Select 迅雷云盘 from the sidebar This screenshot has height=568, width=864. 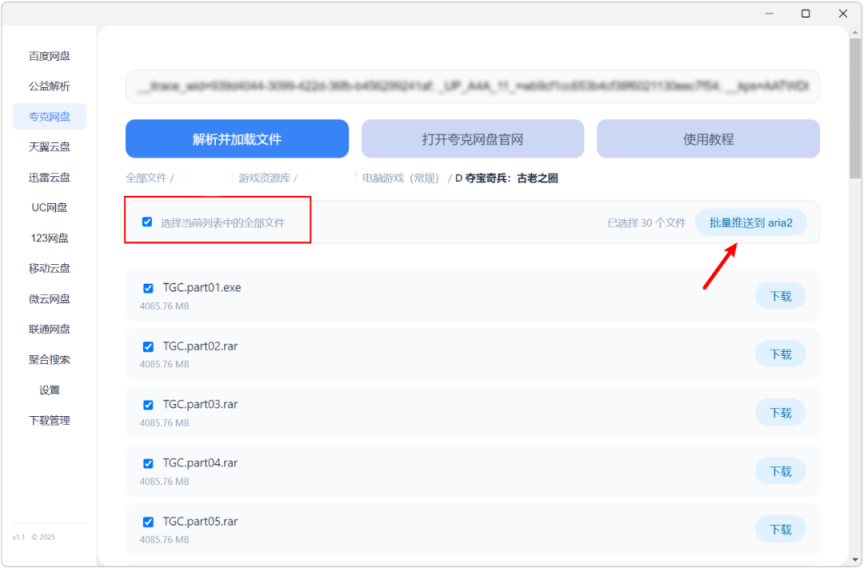(49, 177)
